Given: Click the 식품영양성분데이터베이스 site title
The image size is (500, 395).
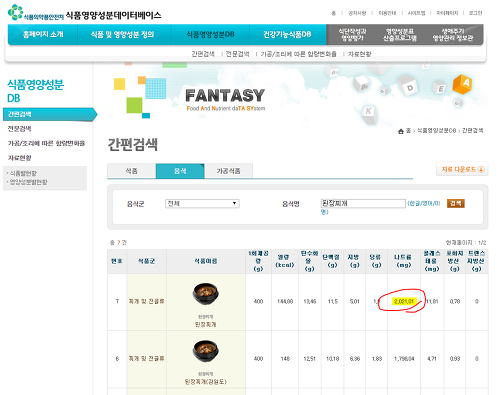Looking at the screenshot, I should click(x=113, y=15).
